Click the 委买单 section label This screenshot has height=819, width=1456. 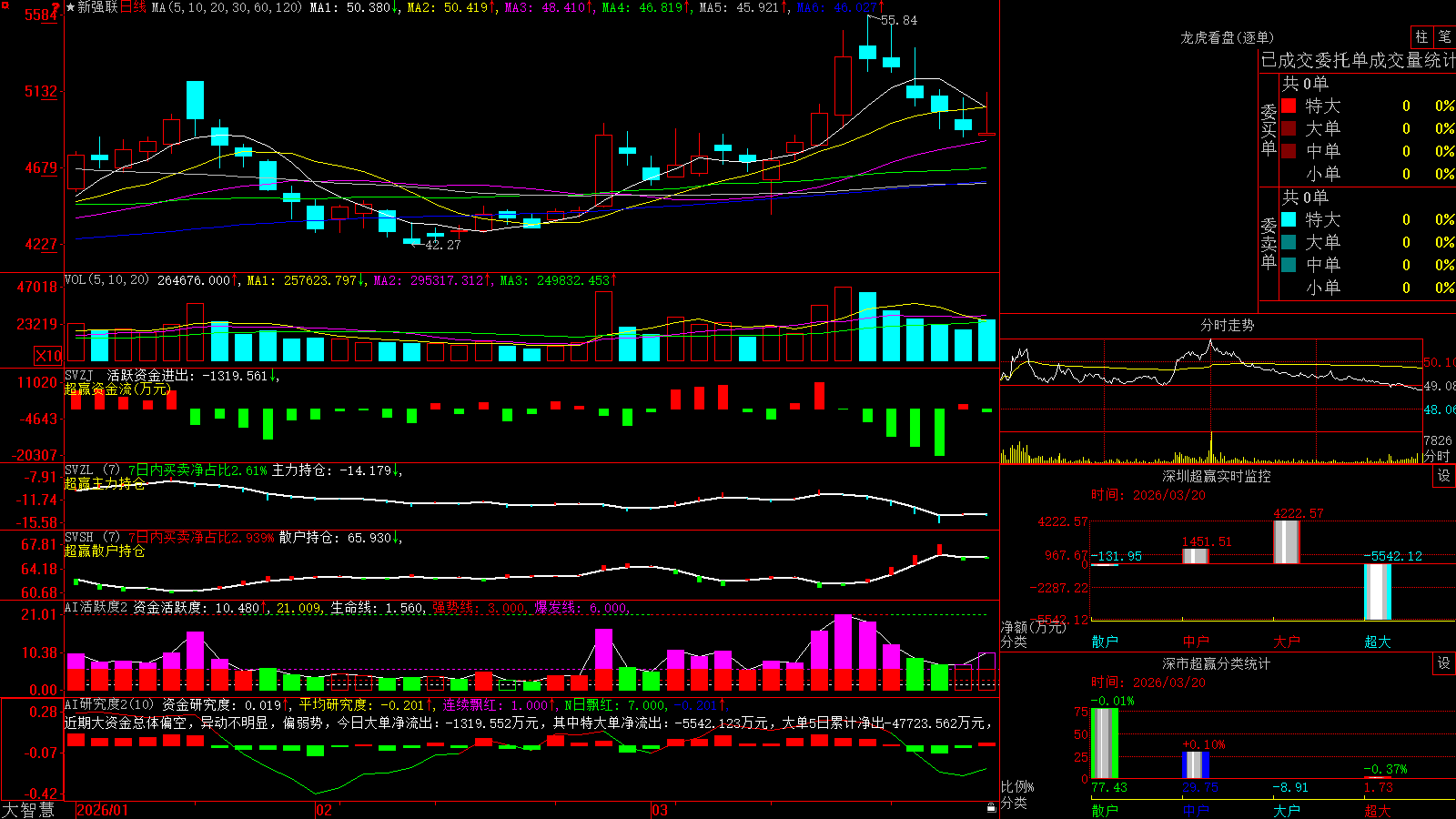tap(1269, 129)
